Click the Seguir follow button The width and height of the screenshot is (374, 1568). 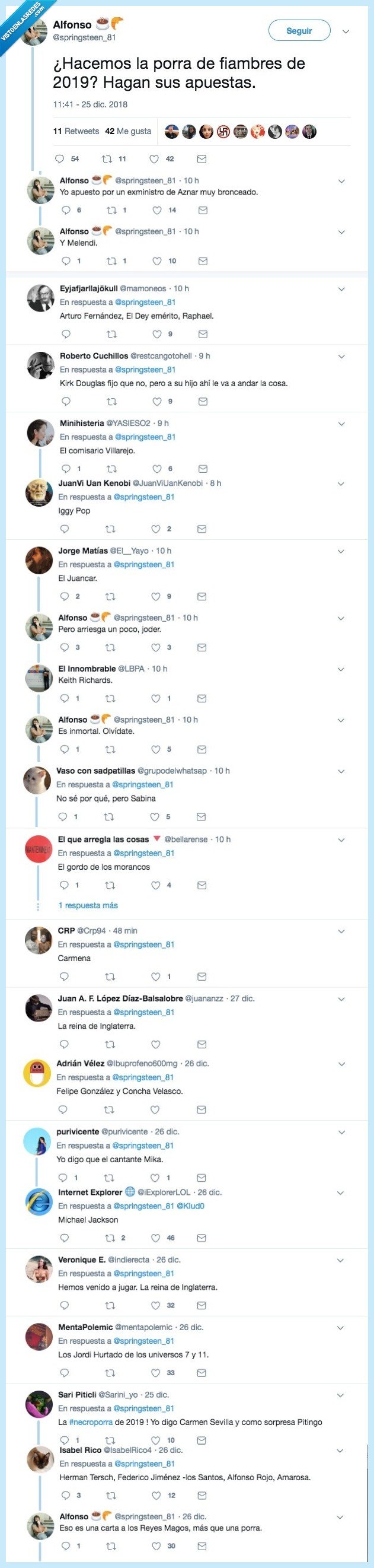(x=299, y=30)
